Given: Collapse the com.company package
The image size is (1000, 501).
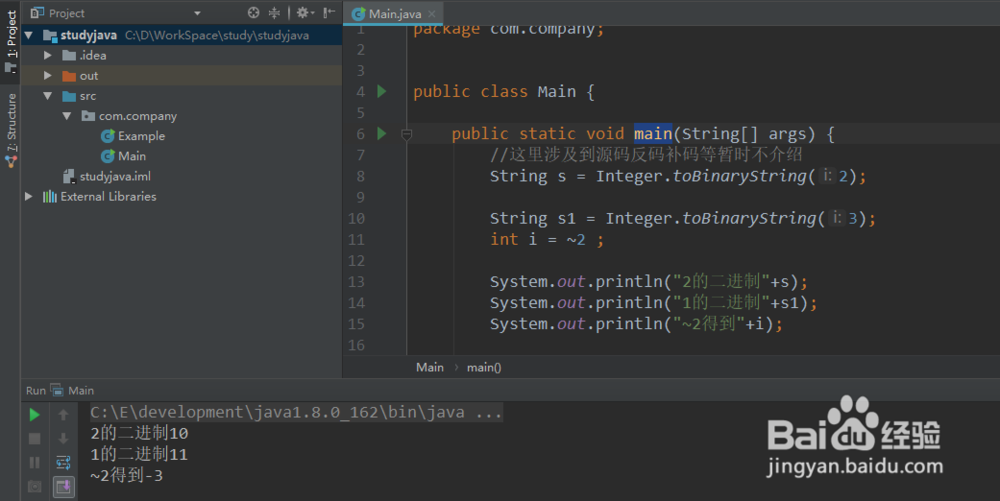Looking at the screenshot, I should pyautogui.click(x=67, y=116).
